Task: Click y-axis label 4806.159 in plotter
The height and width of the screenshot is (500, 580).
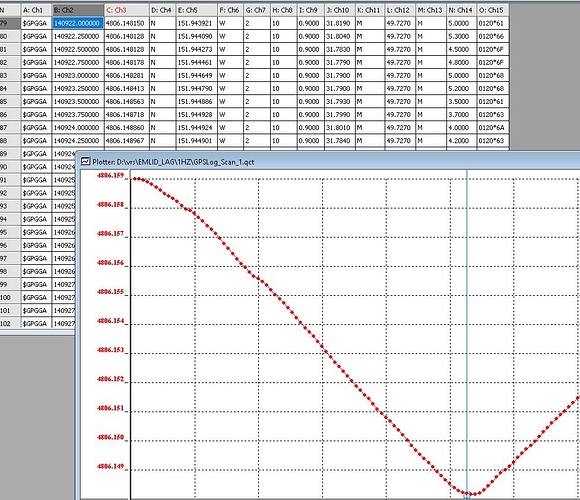Action: (110, 175)
